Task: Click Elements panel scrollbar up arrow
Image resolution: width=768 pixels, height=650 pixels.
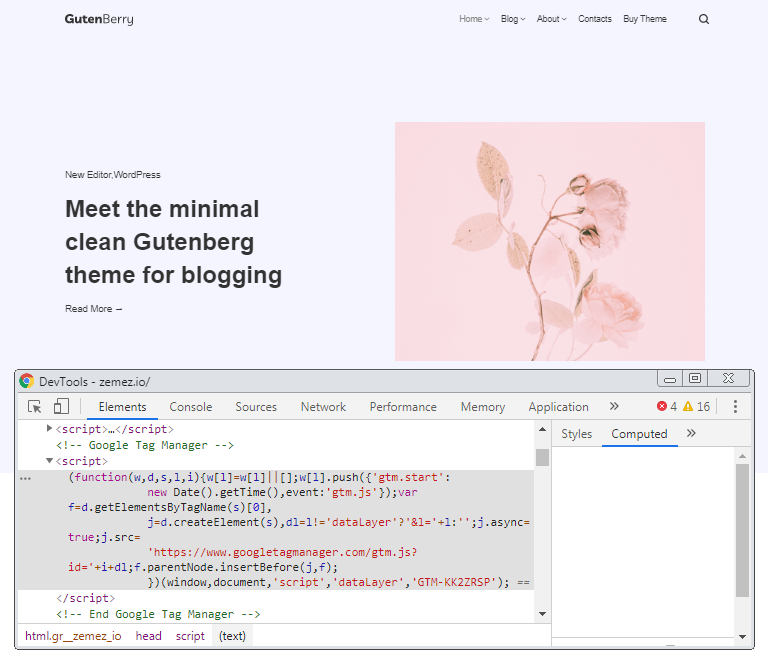Action: pyautogui.click(x=542, y=429)
